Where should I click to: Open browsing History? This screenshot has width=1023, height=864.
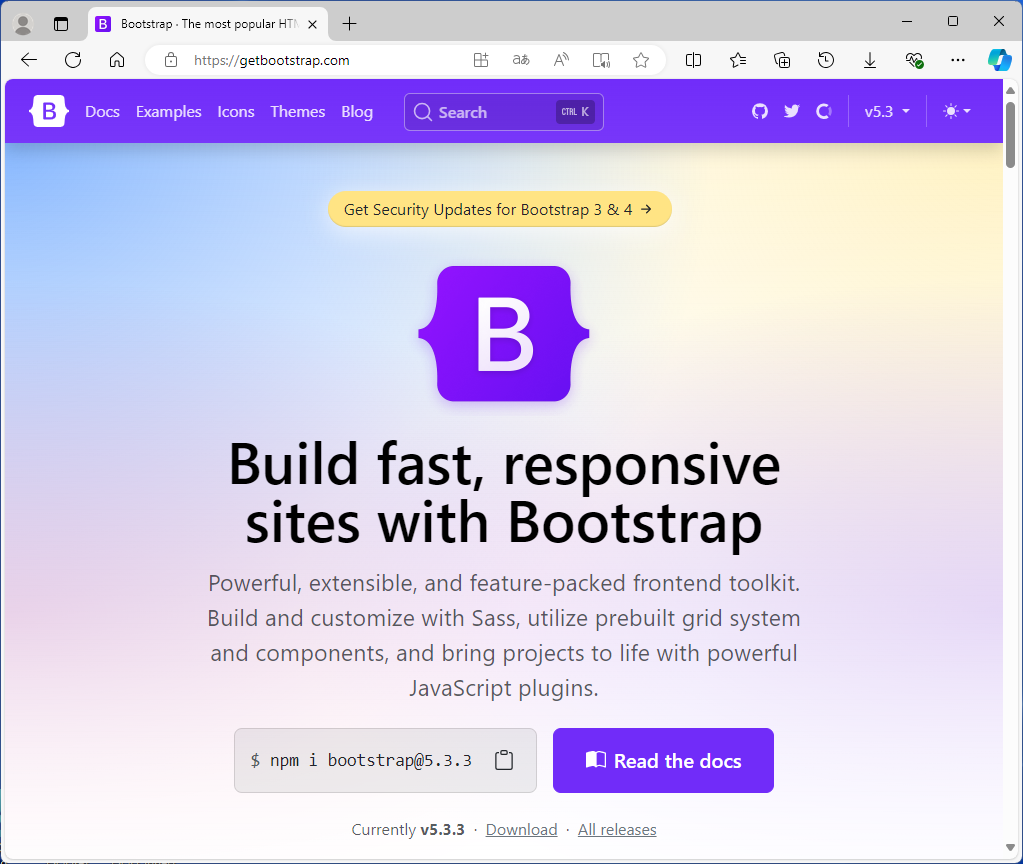pyautogui.click(x=826, y=60)
